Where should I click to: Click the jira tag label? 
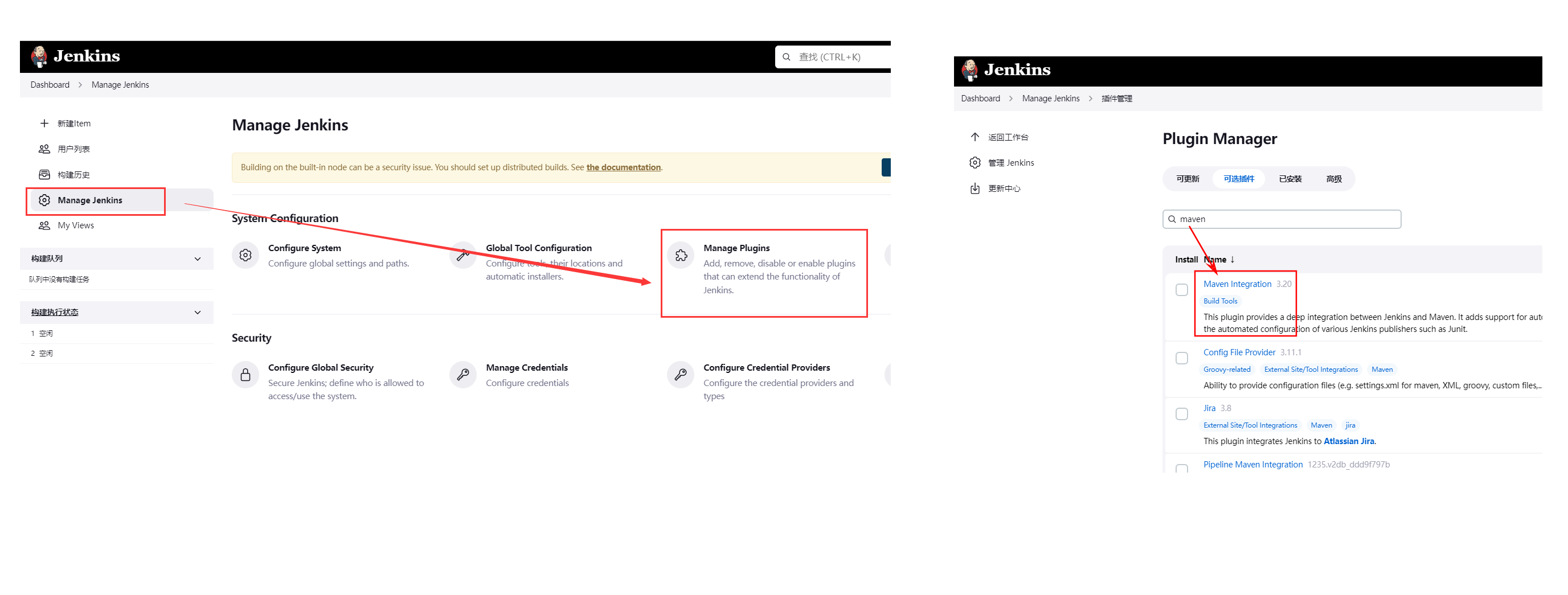[1350, 425]
